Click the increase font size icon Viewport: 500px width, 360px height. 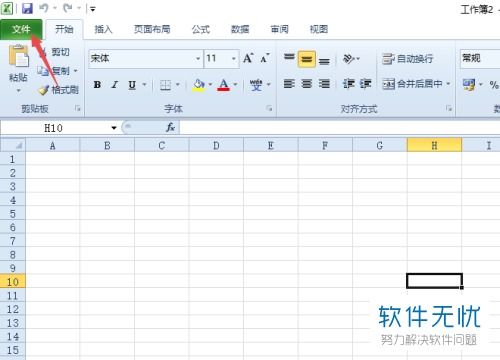(x=248, y=58)
